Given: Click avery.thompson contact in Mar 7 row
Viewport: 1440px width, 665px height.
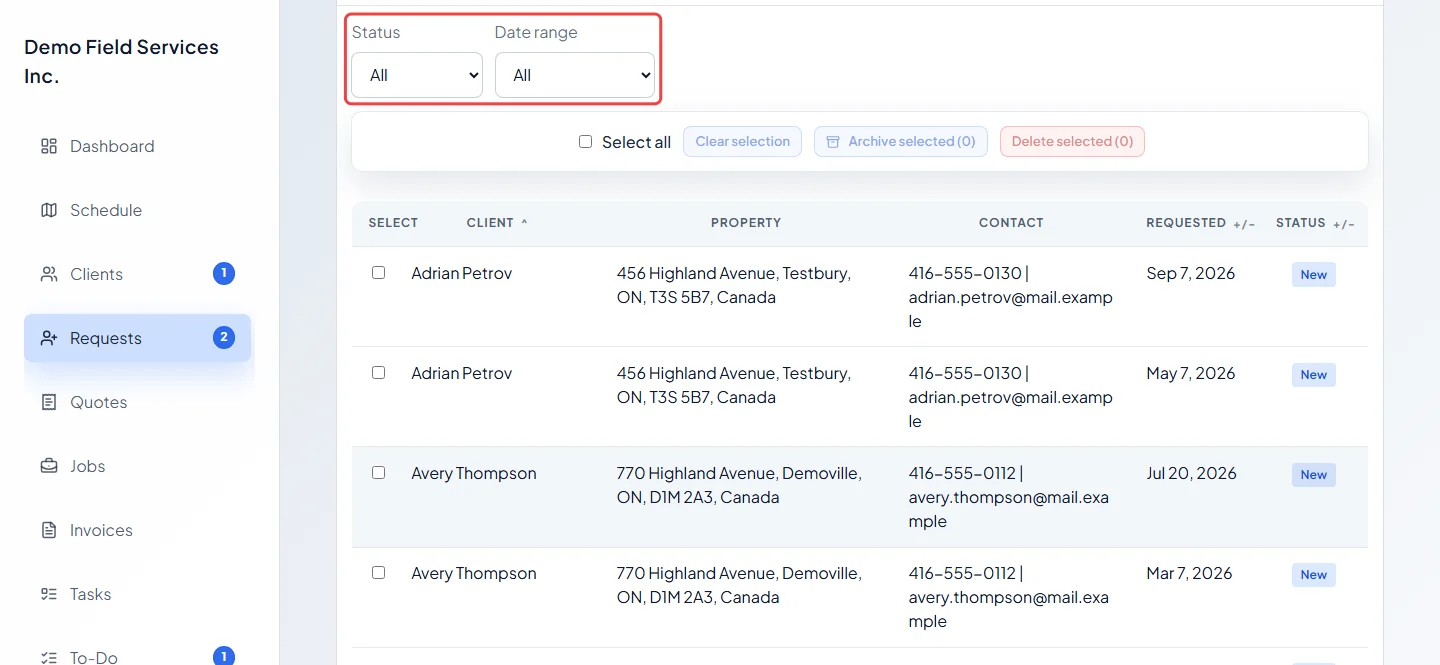Looking at the screenshot, I should [1008, 597].
